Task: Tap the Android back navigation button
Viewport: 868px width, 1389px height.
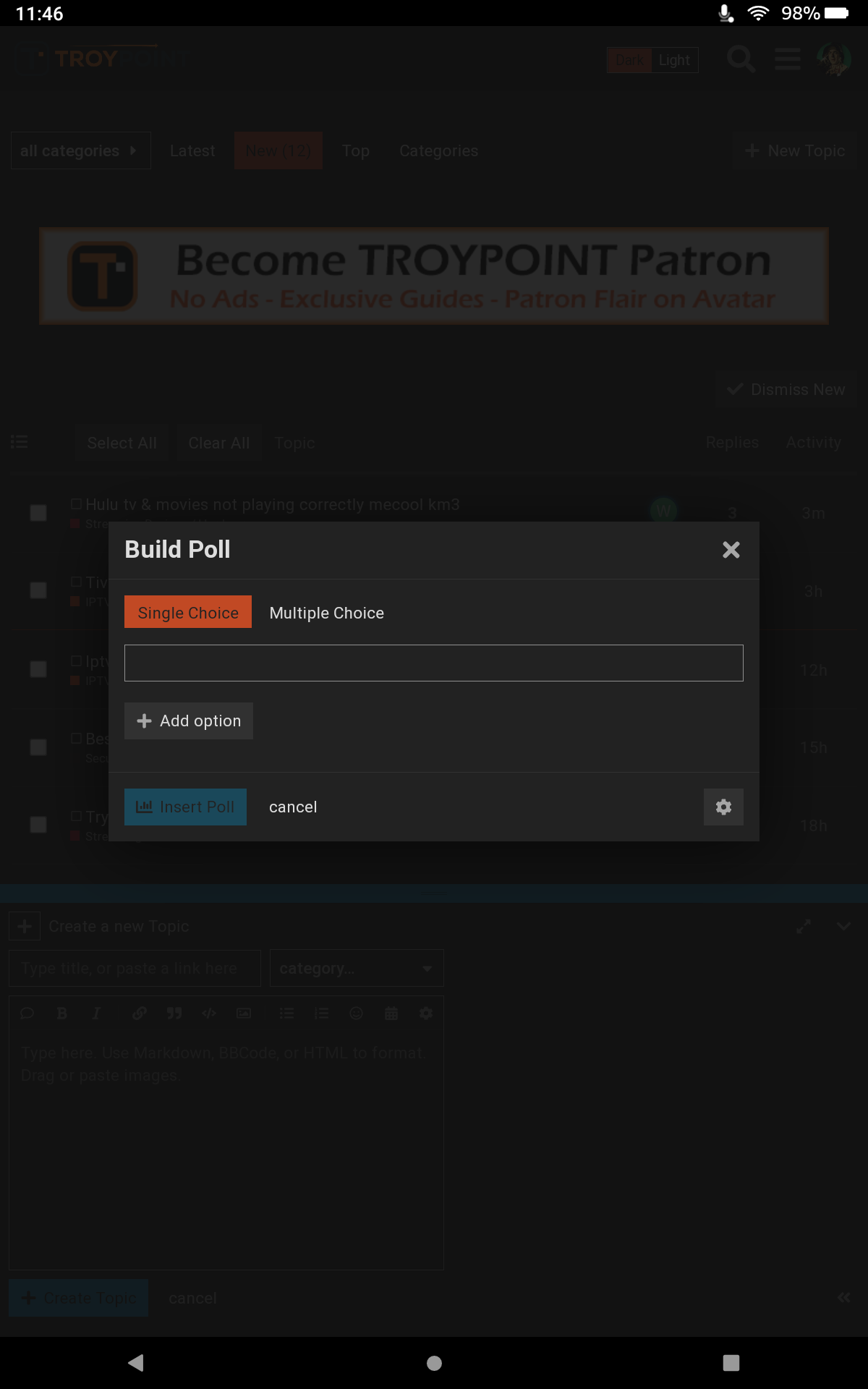Action: [135, 1363]
